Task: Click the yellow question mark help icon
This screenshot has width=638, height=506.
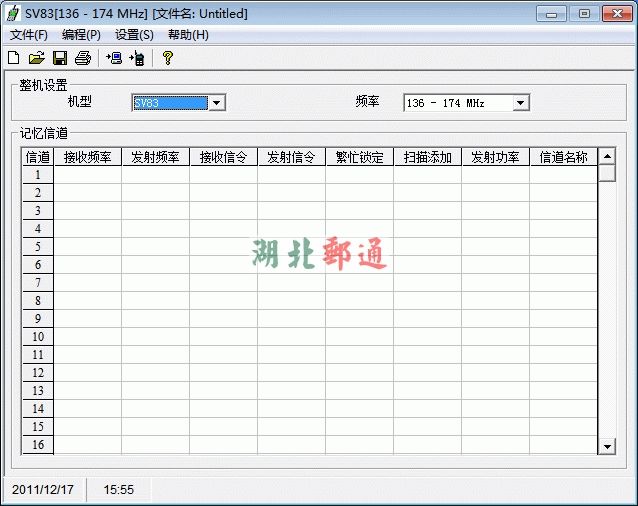Action: pos(168,58)
